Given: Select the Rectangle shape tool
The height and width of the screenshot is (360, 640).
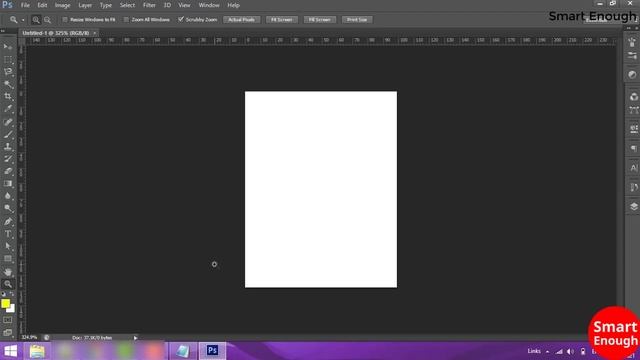Looking at the screenshot, I should [x=8, y=259].
